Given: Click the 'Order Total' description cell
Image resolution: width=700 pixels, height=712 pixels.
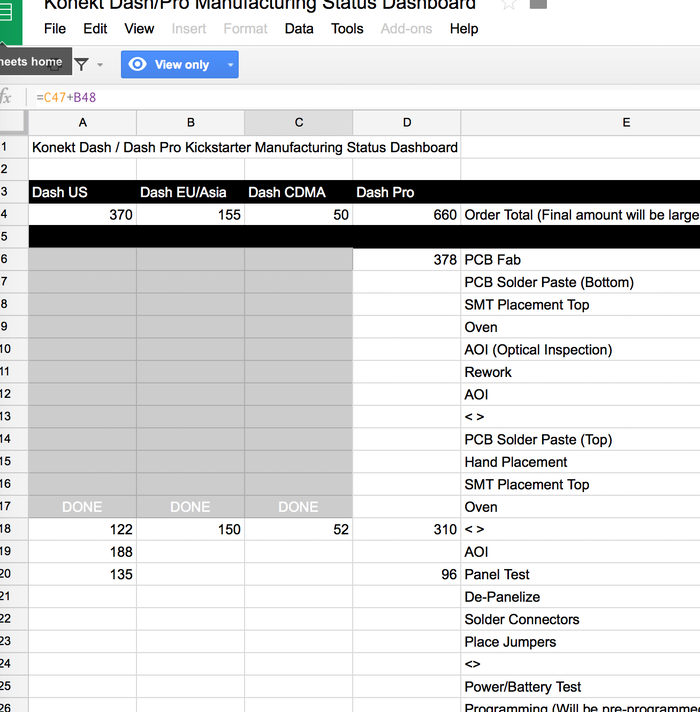Looking at the screenshot, I should point(581,214).
